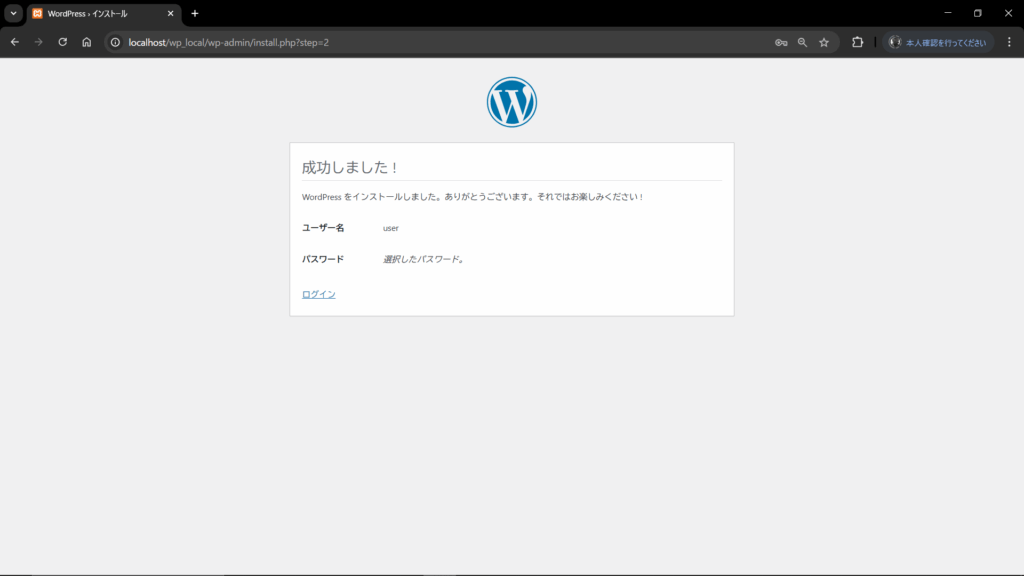Image resolution: width=1024 pixels, height=576 pixels.
Task: Close the browser window
Action: coord(1008,13)
